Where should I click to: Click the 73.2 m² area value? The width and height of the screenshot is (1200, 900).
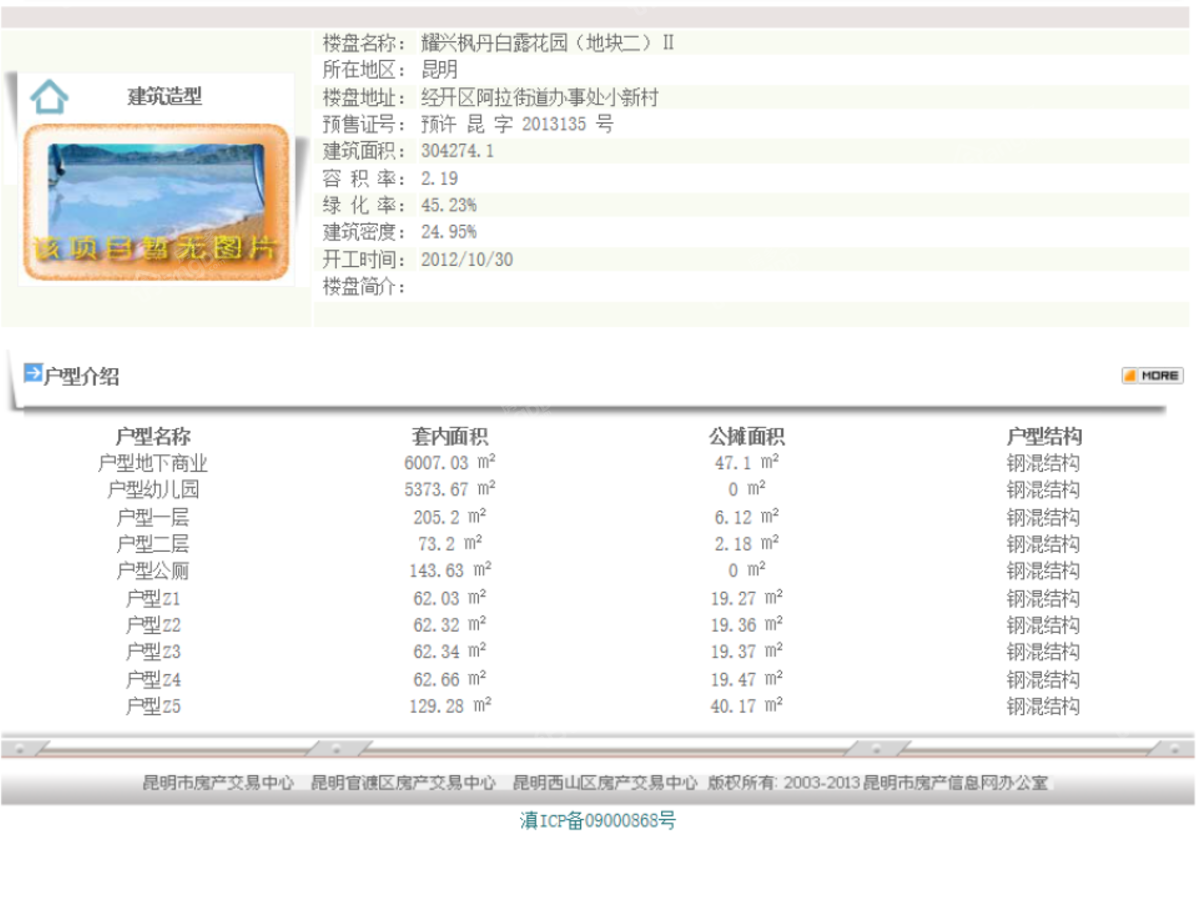450,544
